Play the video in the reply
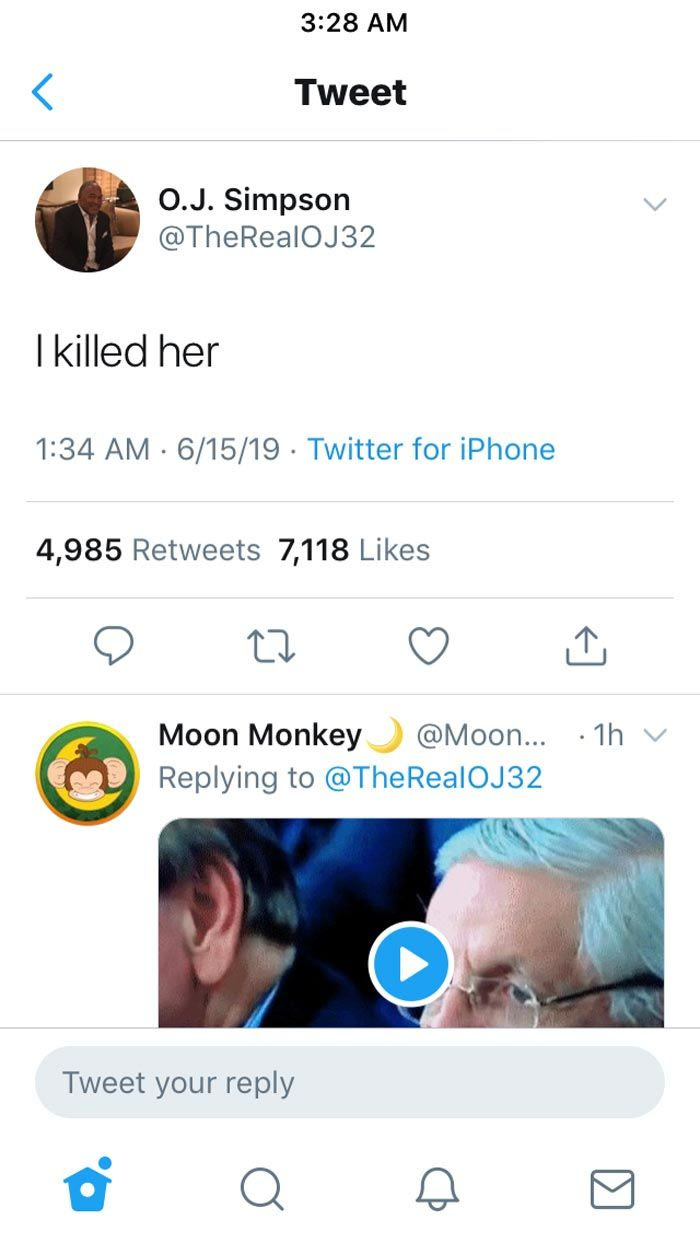This screenshot has width=700, height=1243. 411,964
